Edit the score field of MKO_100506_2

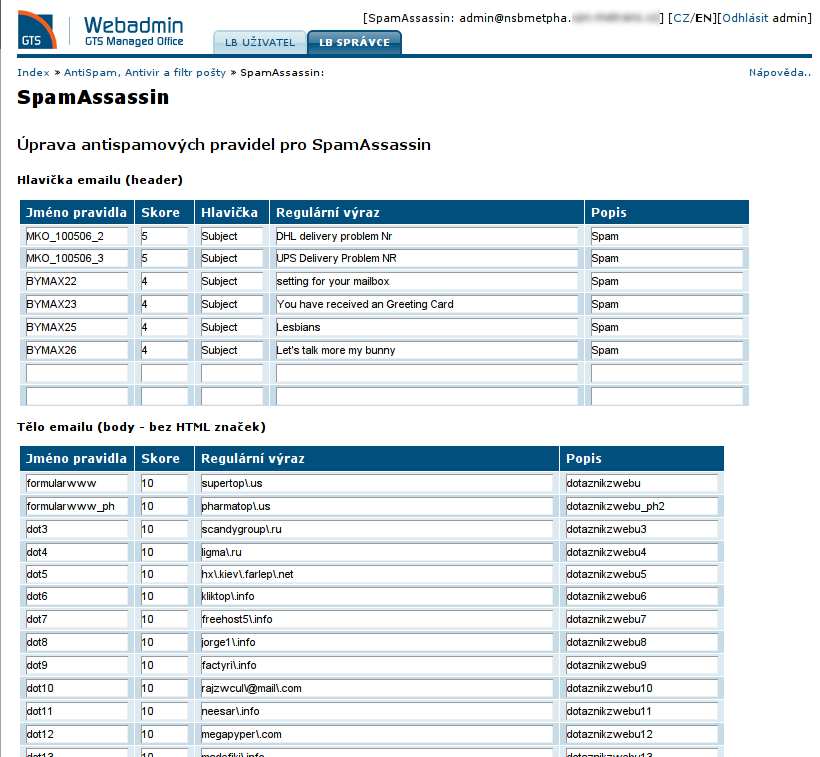pos(164,236)
